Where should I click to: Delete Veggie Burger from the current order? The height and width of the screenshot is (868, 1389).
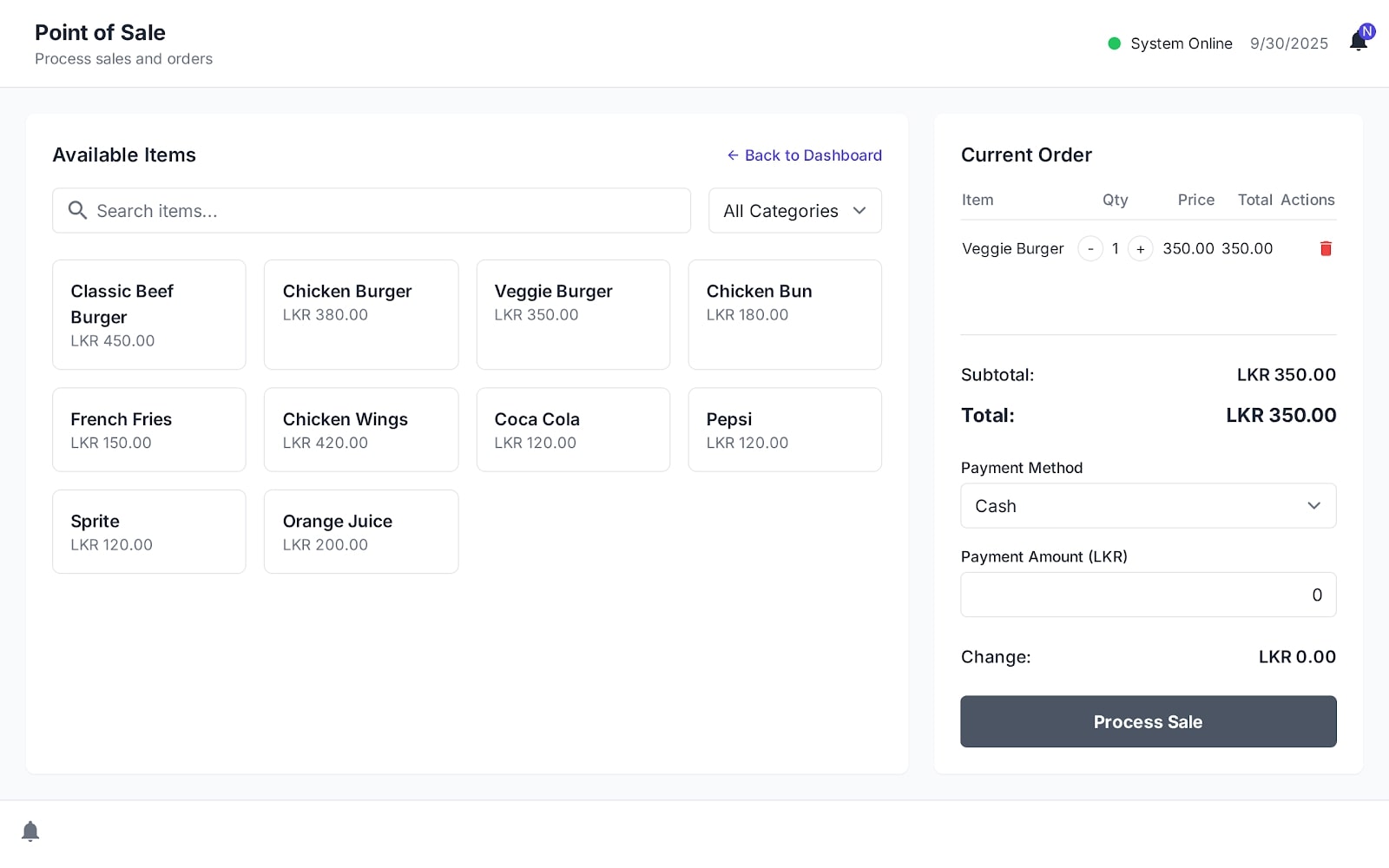(x=1326, y=249)
